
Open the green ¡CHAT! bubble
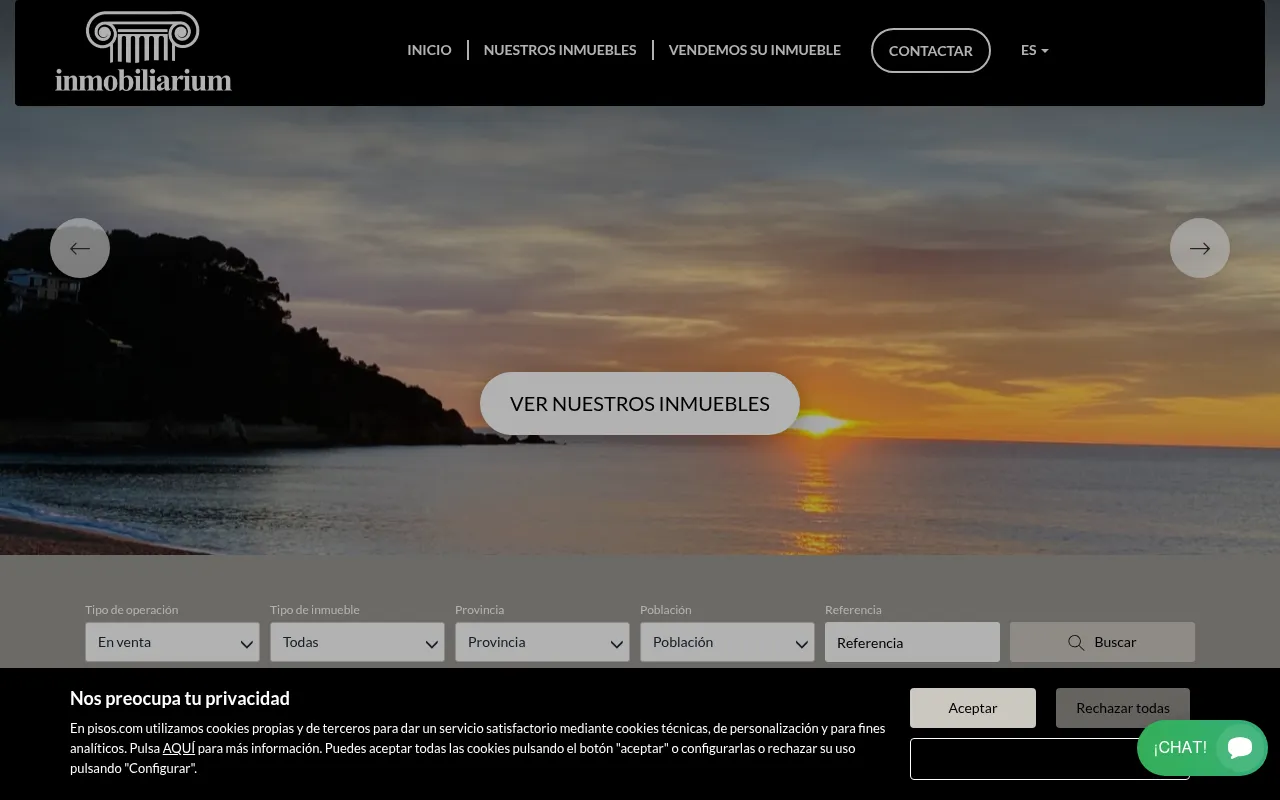(1202, 748)
